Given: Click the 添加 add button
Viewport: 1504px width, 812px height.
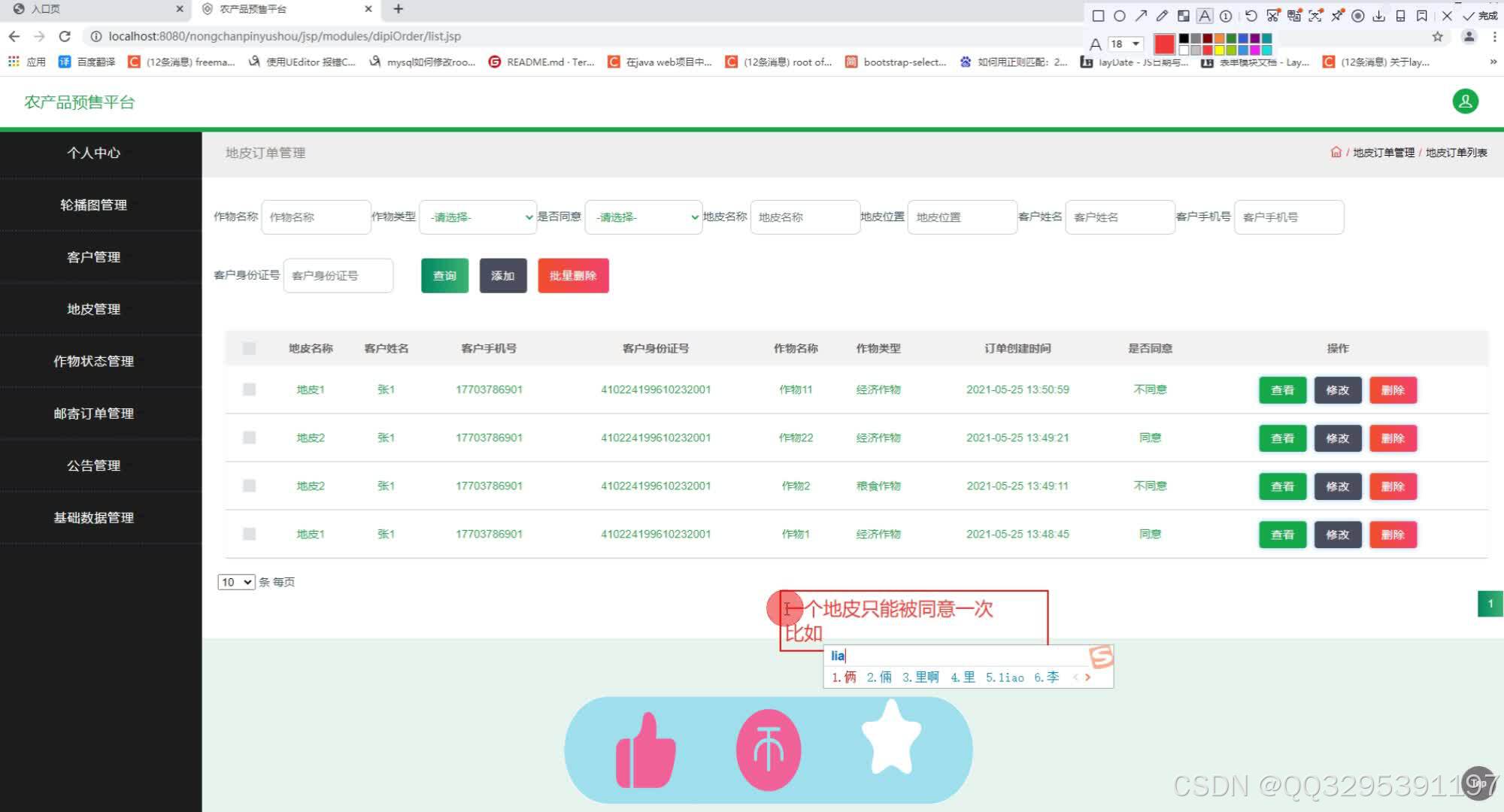Looking at the screenshot, I should pyautogui.click(x=503, y=275).
